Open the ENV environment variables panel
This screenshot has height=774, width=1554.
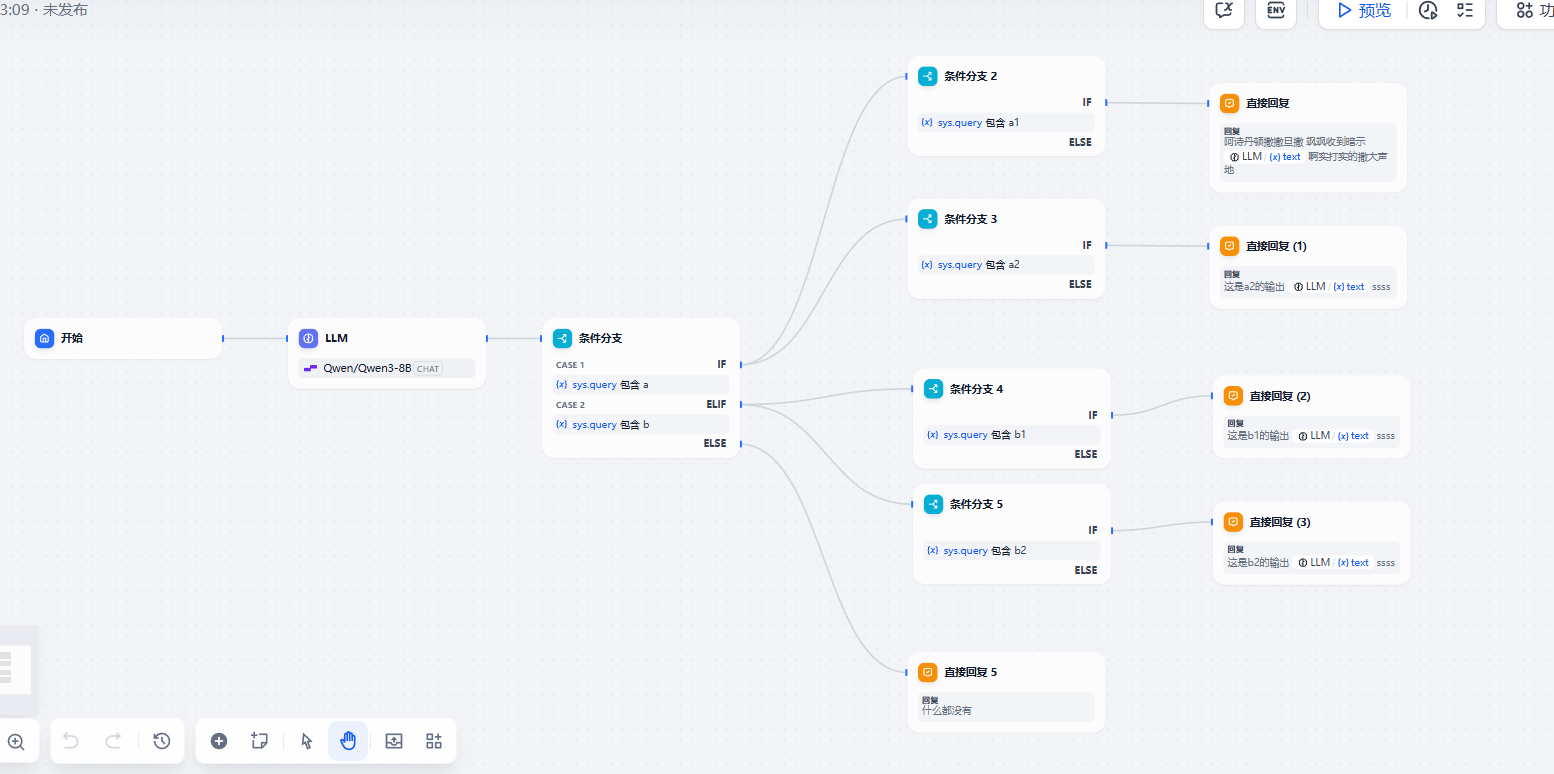[x=1276, y=10]
